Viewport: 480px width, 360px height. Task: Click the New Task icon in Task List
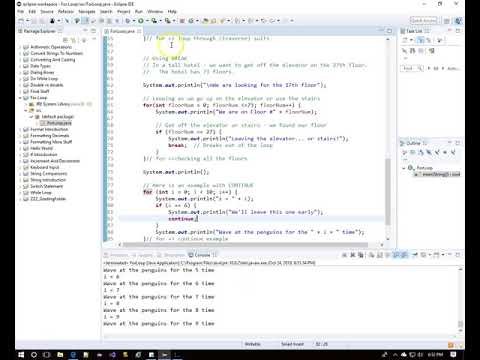[x=405, y=40]
